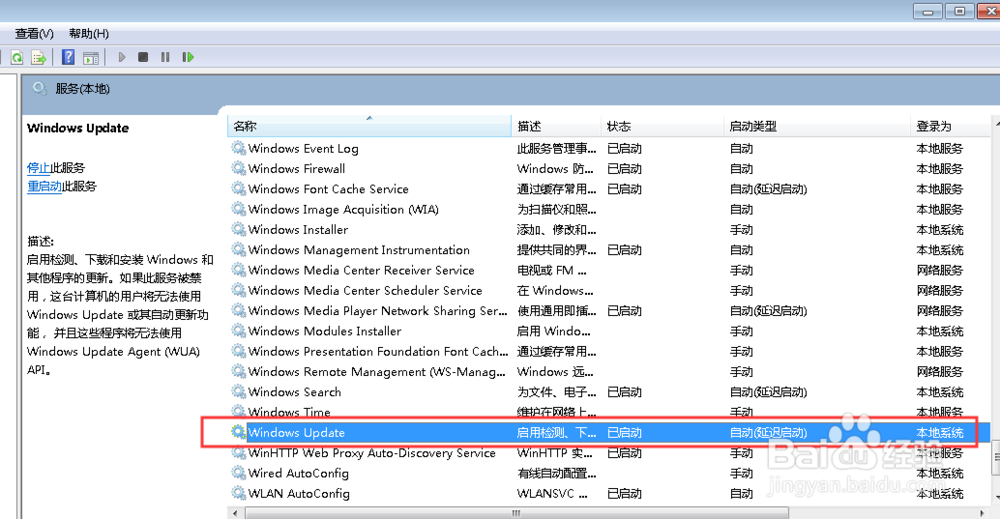The image size is (1000, 519).
Task: Click the 服务(本地) header search icon
Action: (x=40, y=89)
